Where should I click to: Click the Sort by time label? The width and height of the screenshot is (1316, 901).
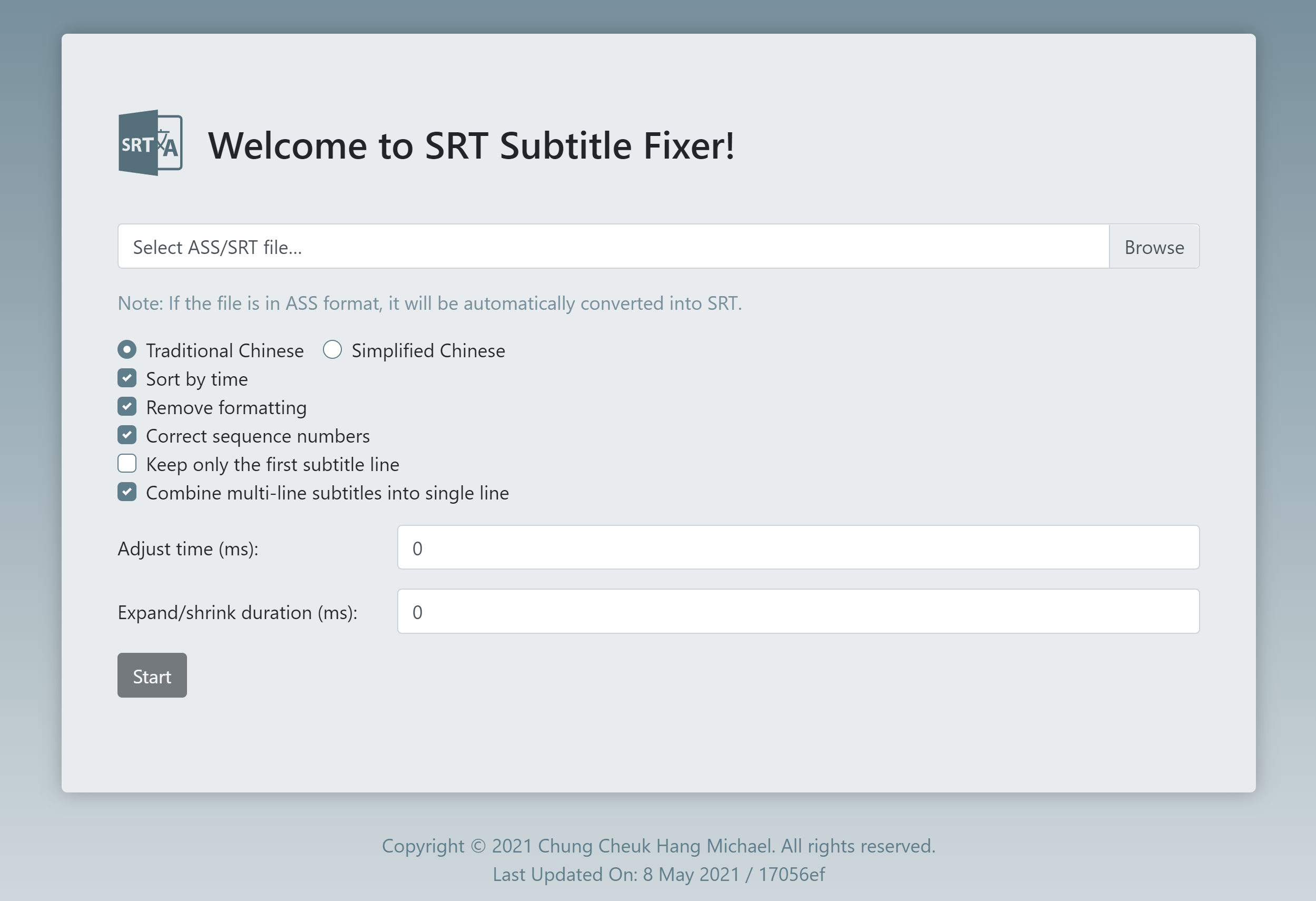[197, 379]
